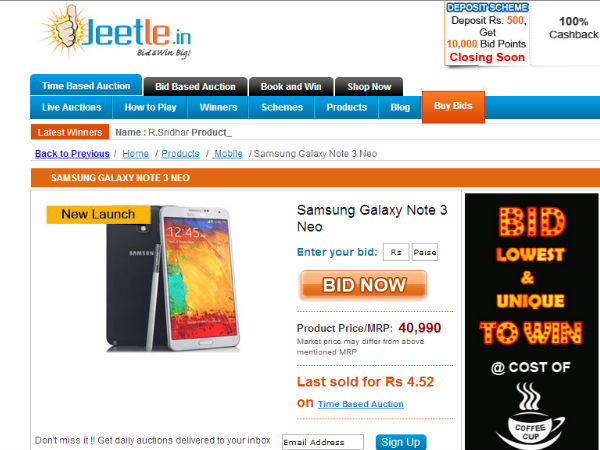Switch to Time Based Auction tab
Screen dimensions: 600x450
pos(86,85)
